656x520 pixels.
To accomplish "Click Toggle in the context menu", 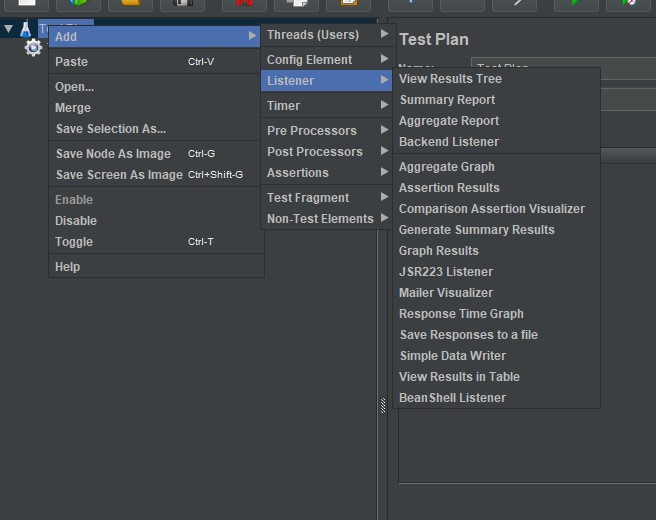I will tap(74, 242).
